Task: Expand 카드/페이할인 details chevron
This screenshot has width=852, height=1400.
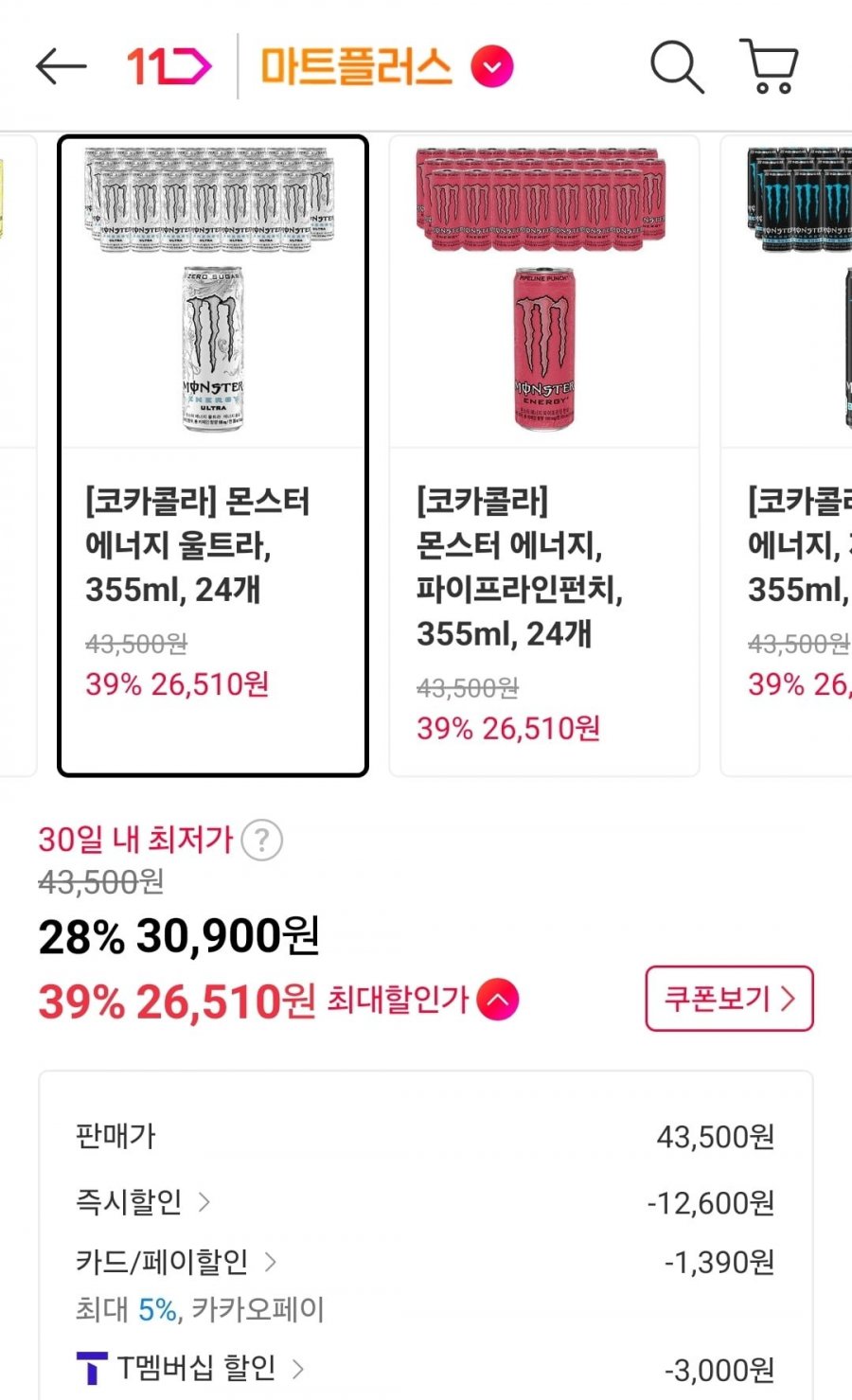Action: [x=271, y=1262]
